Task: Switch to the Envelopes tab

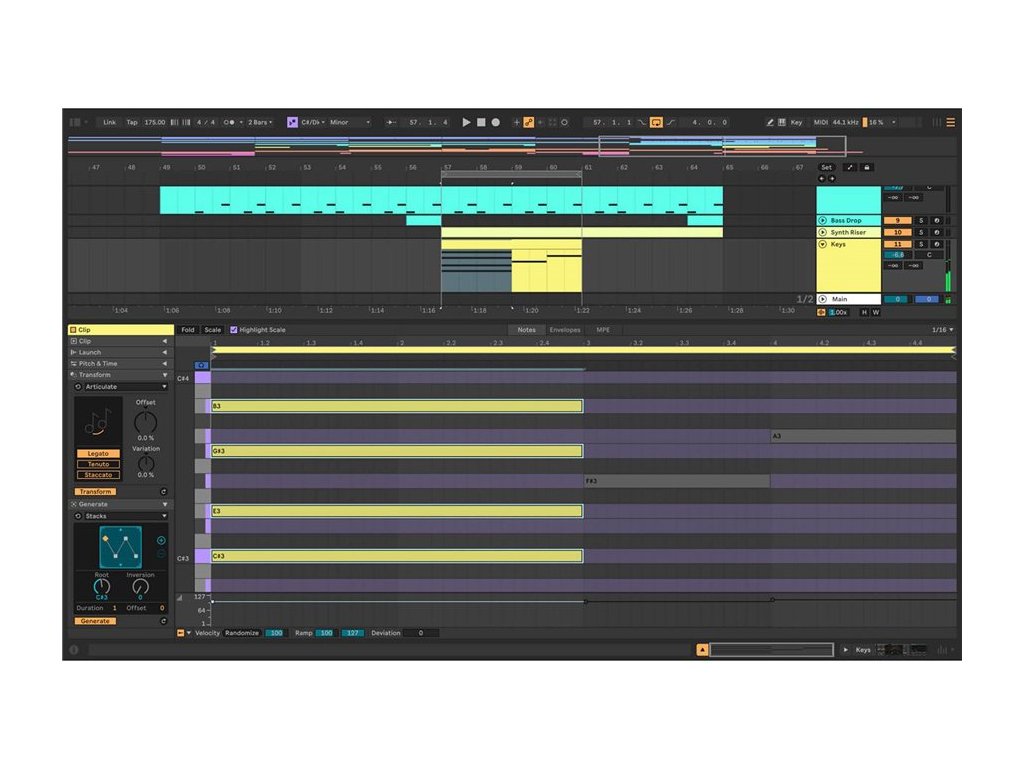Action: (x=564, y=329)
